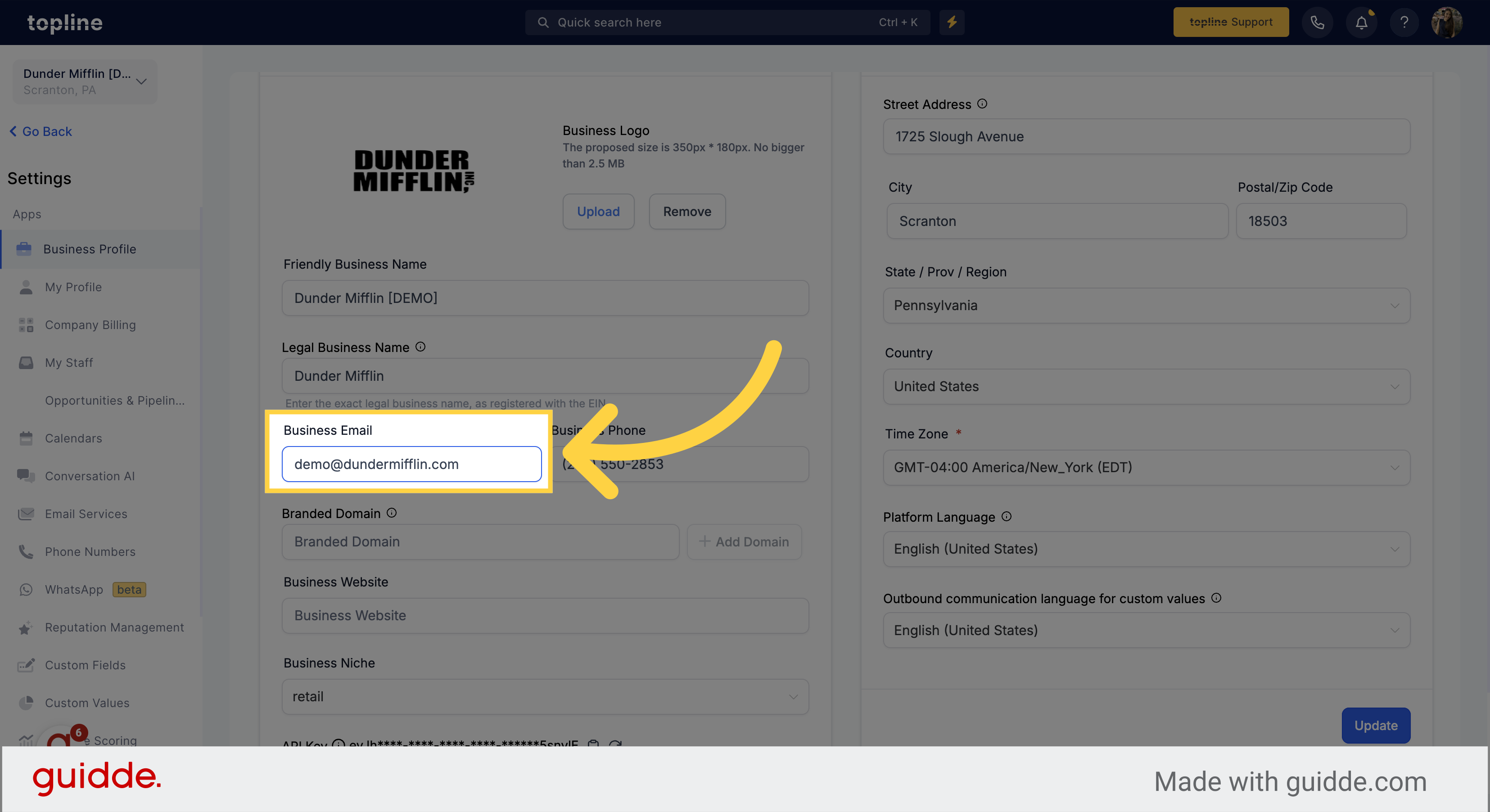Image resolution: width=1490 pixels, height=812 pixels.
Task: Click Custom Fields edit icon
Action: pyautogui.click(x=26, y=665)
